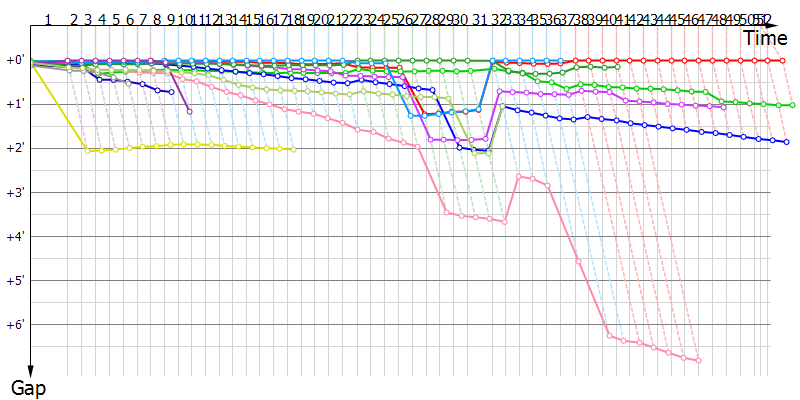
Task: Click the yellow line's first low point
Action: [88, 150]
